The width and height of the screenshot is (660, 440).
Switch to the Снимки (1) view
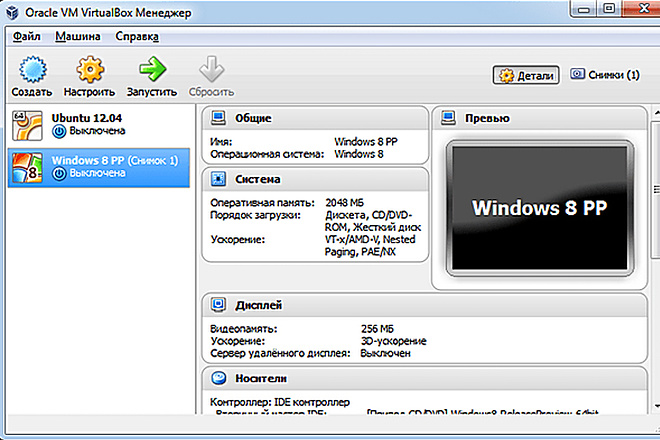pos(604,75)
